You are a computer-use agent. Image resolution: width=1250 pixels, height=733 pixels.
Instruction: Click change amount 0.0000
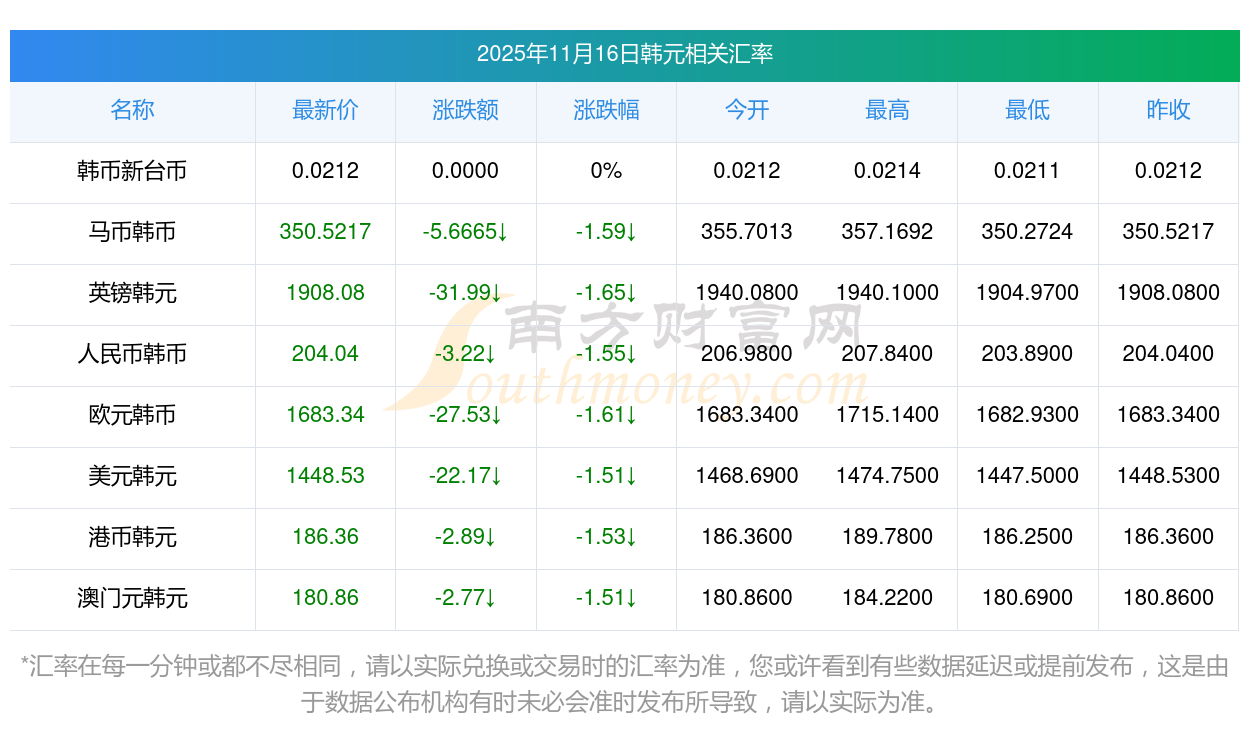coord(466,171)
